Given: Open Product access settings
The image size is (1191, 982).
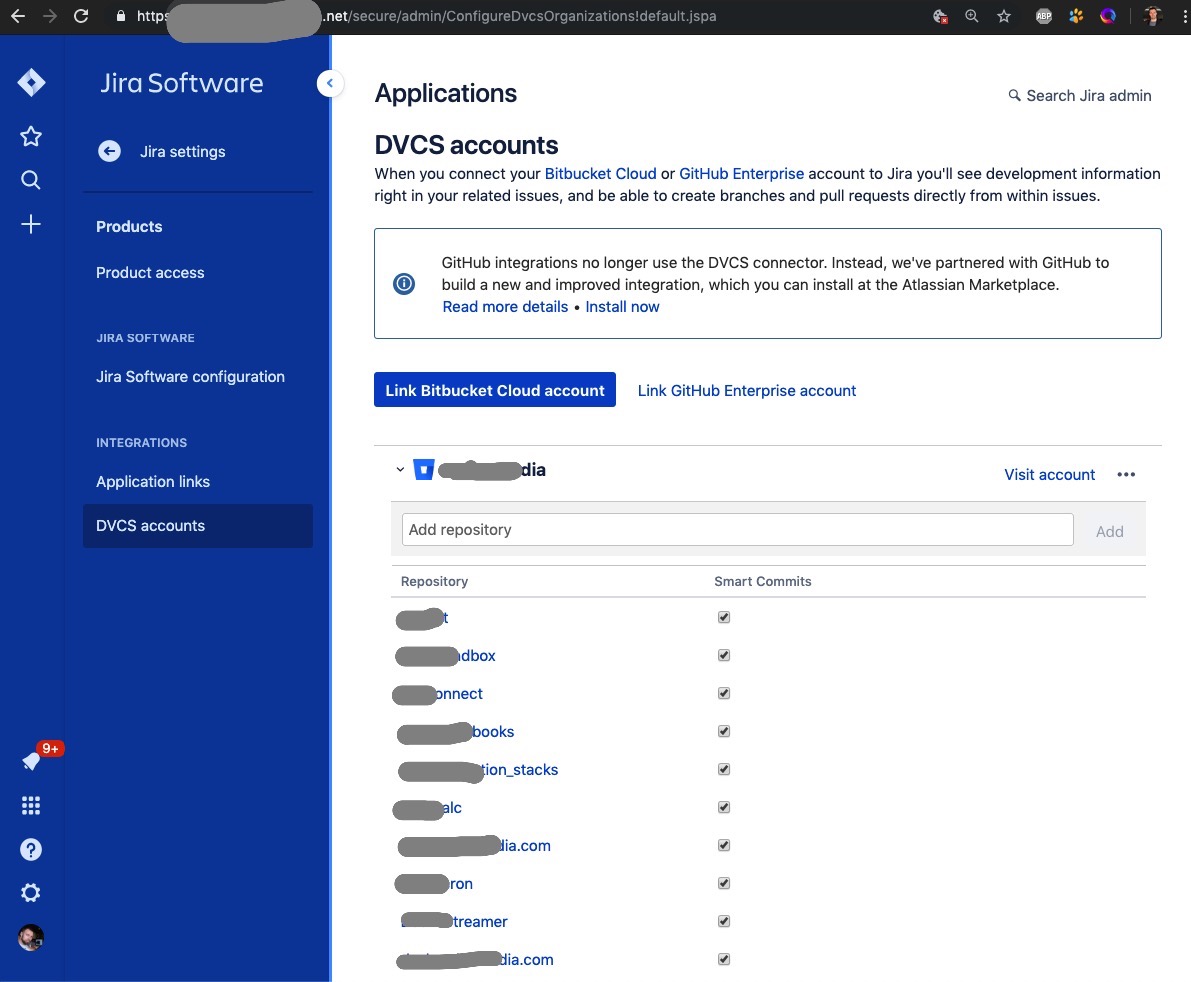Looking at the screenshot, I should coord(150,273).
